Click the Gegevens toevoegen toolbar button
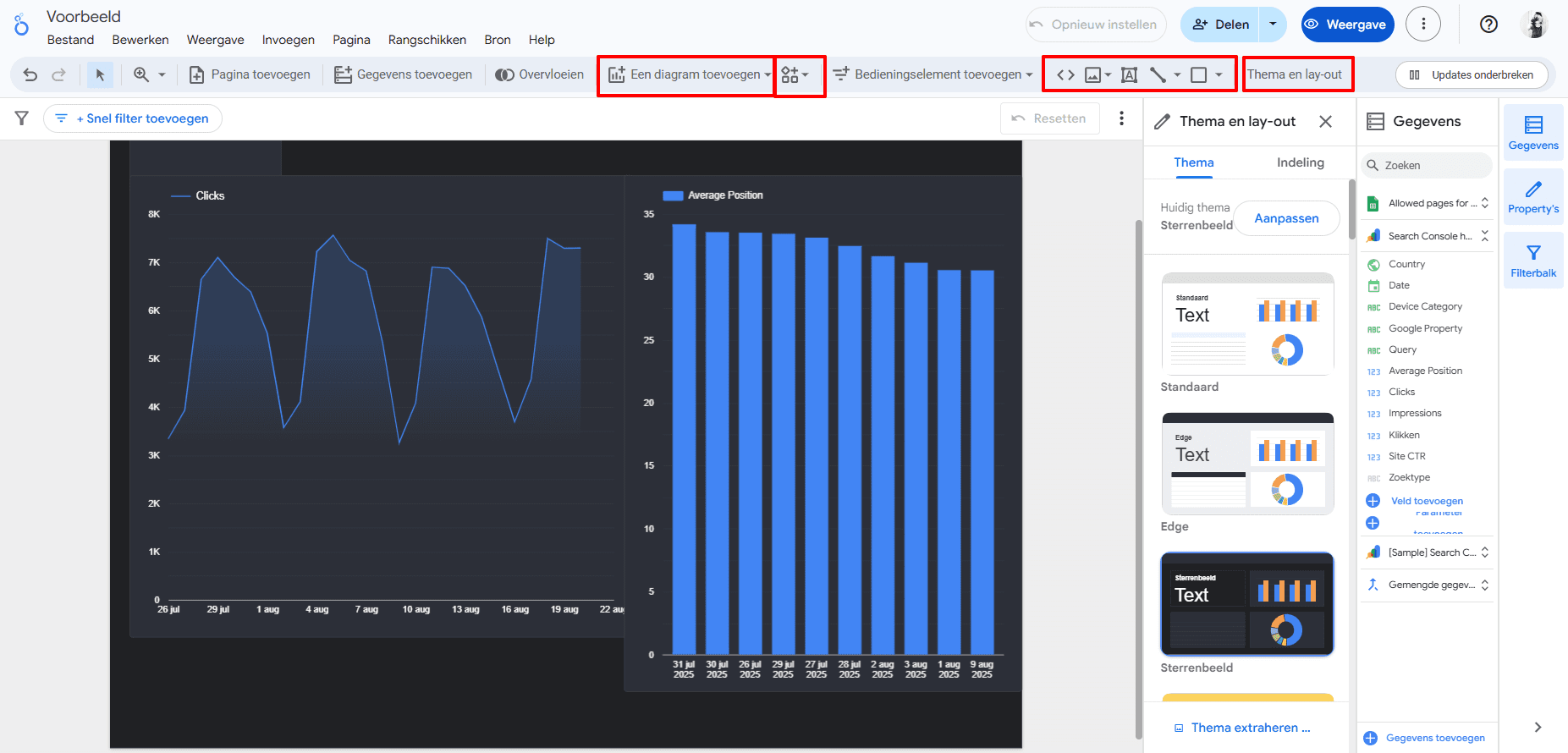The height and width of the screenshot is (753, 1568). click(x=403, y=74)
